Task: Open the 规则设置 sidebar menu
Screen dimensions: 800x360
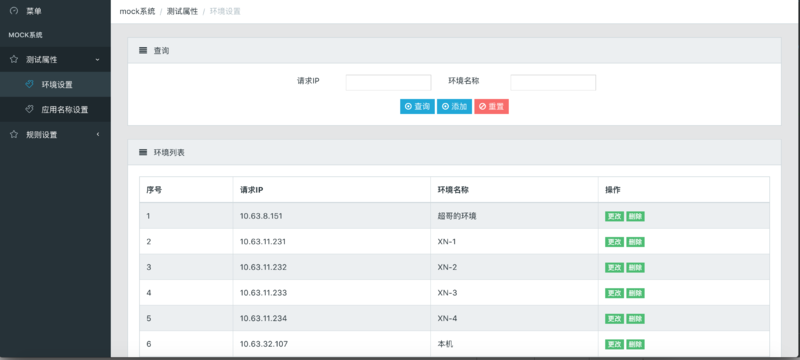Action: click(55, 135)
